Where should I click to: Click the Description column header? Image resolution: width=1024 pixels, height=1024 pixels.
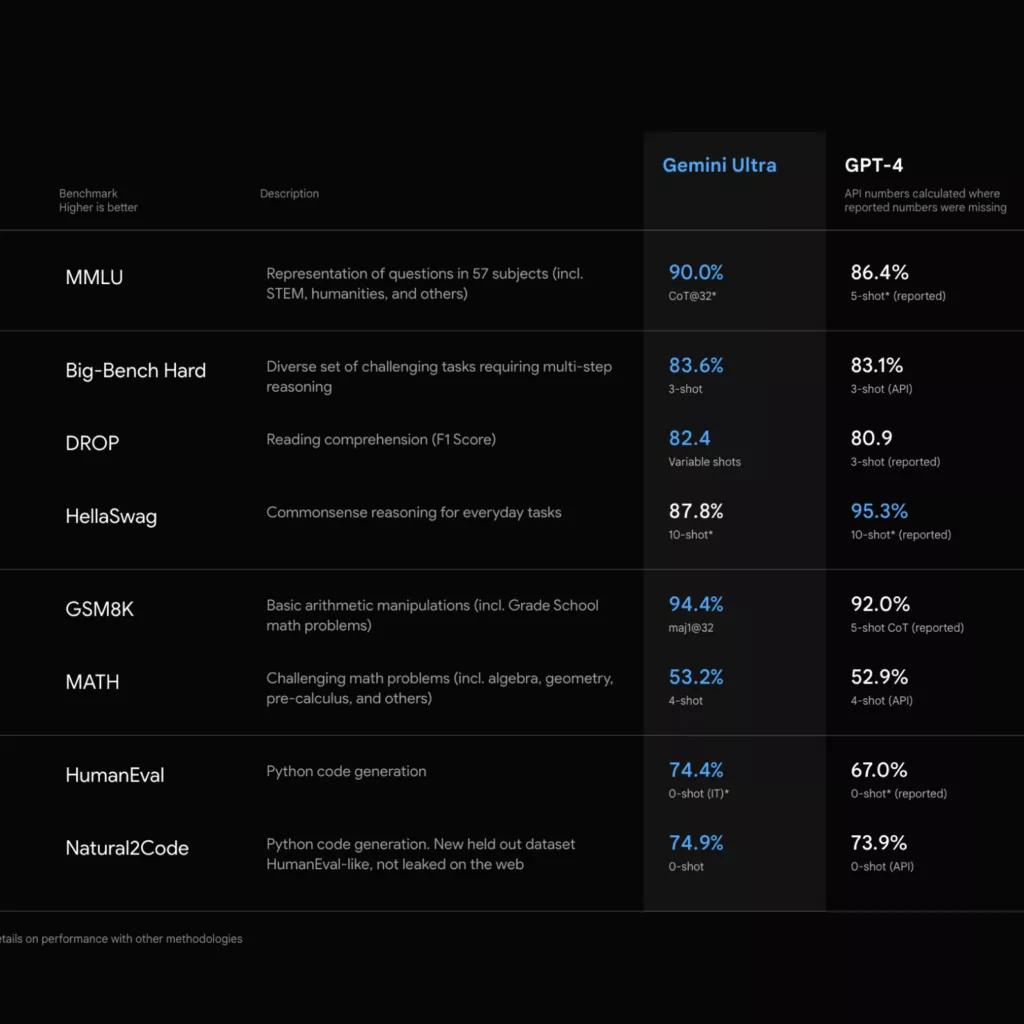pos(289,193)
